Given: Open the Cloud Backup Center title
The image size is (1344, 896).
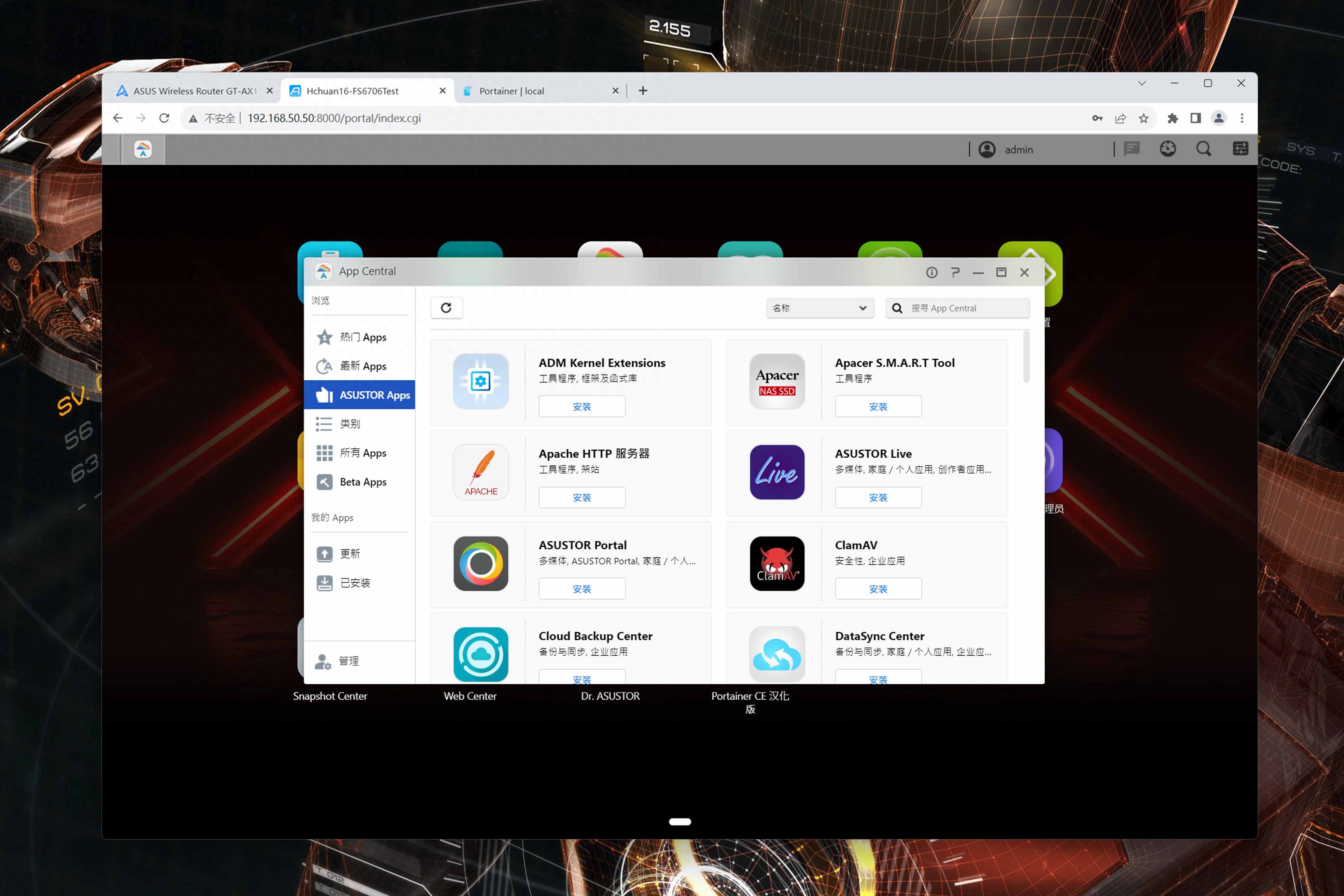Looking at the screenshot, I should 596,636.
